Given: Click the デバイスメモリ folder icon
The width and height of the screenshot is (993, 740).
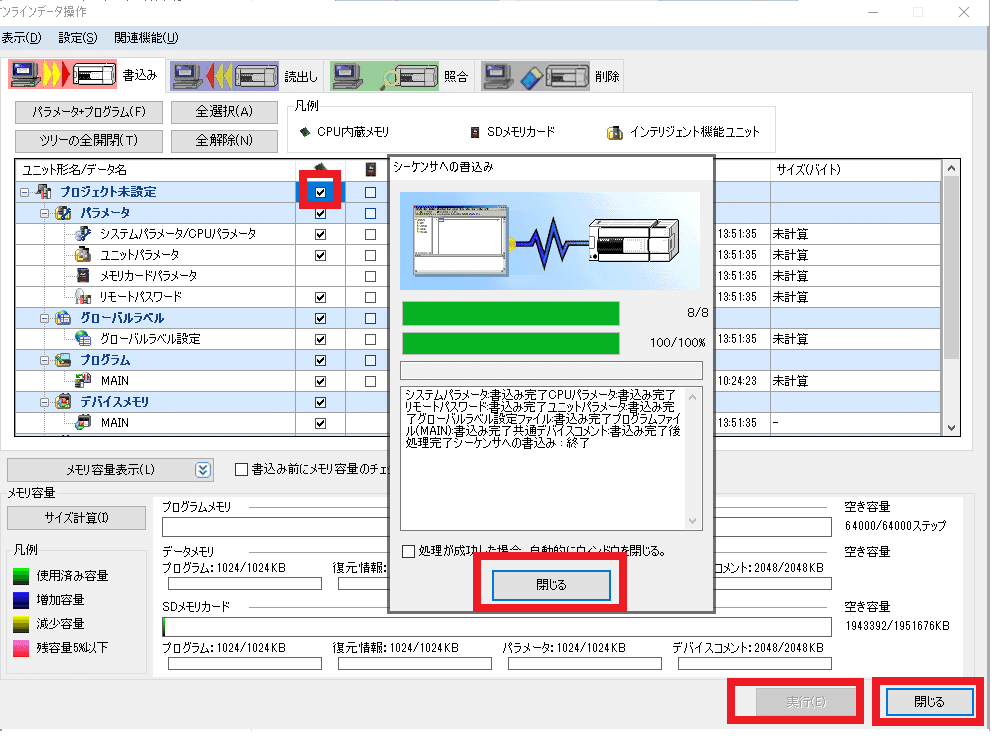Looking at the screenshot, I should (x=63, y=401).
